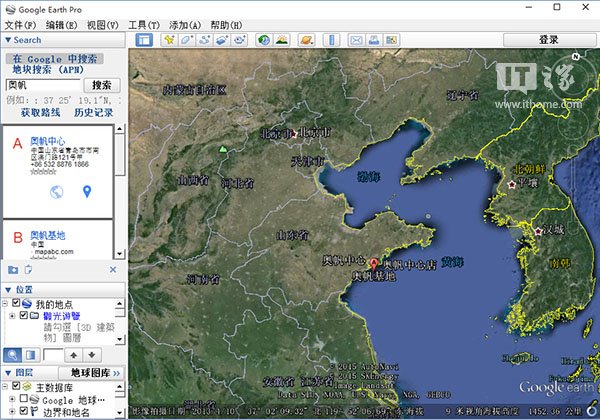Open the 视图(V) menu
The width and height of the screenshot is (600, 420).
pos(103,25)
